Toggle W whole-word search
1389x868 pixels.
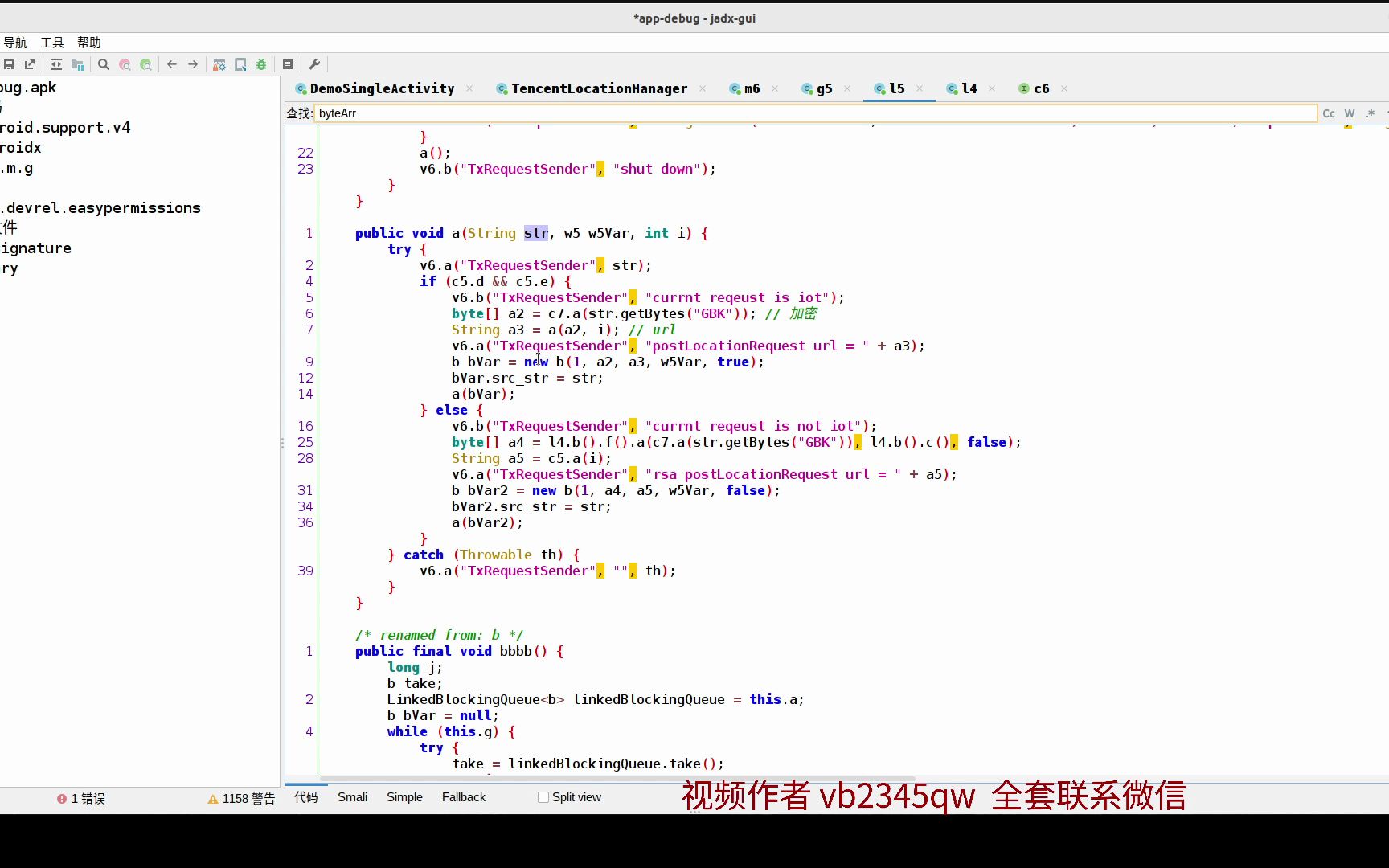(1350, 113)
